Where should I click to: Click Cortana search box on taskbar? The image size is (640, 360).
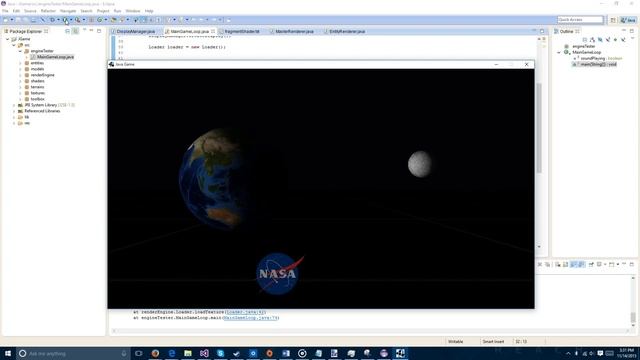pos(73,353)
